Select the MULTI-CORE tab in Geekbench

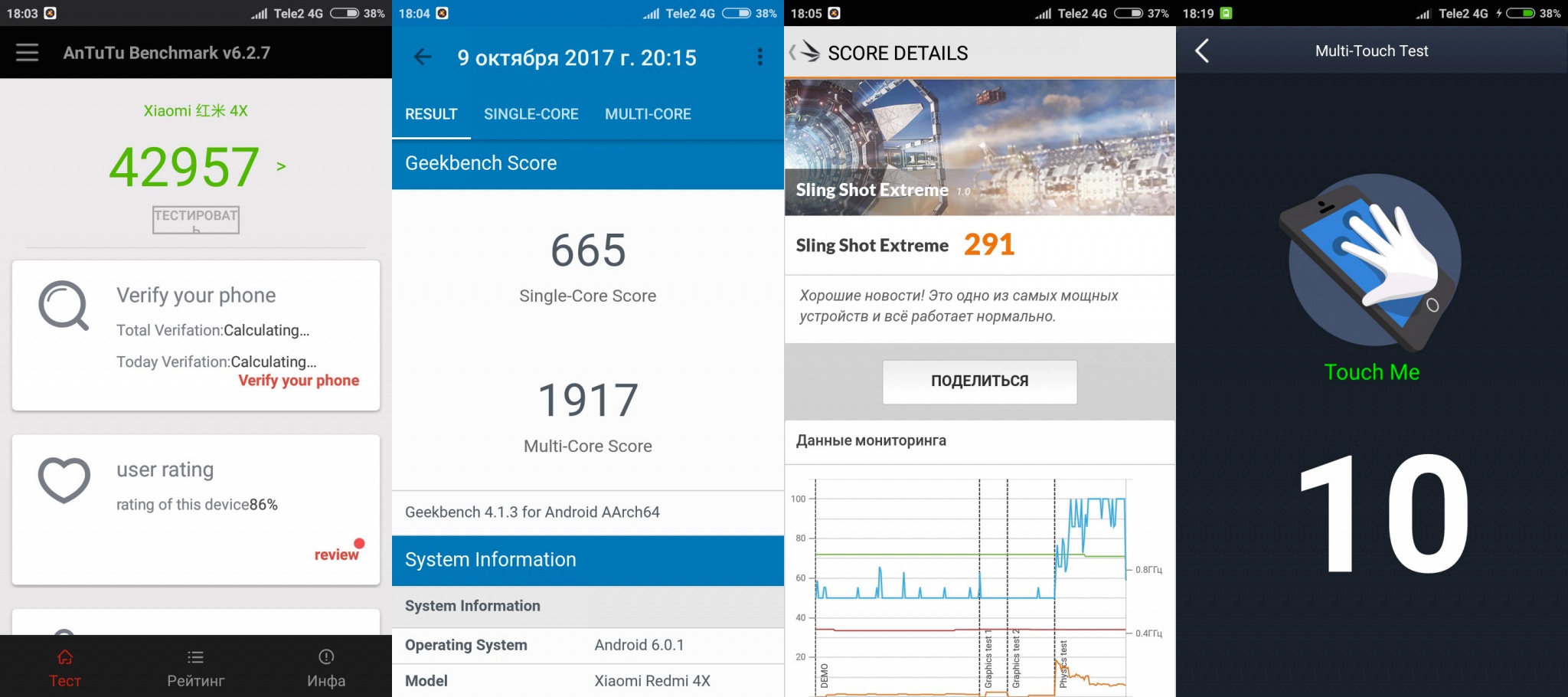648,114
